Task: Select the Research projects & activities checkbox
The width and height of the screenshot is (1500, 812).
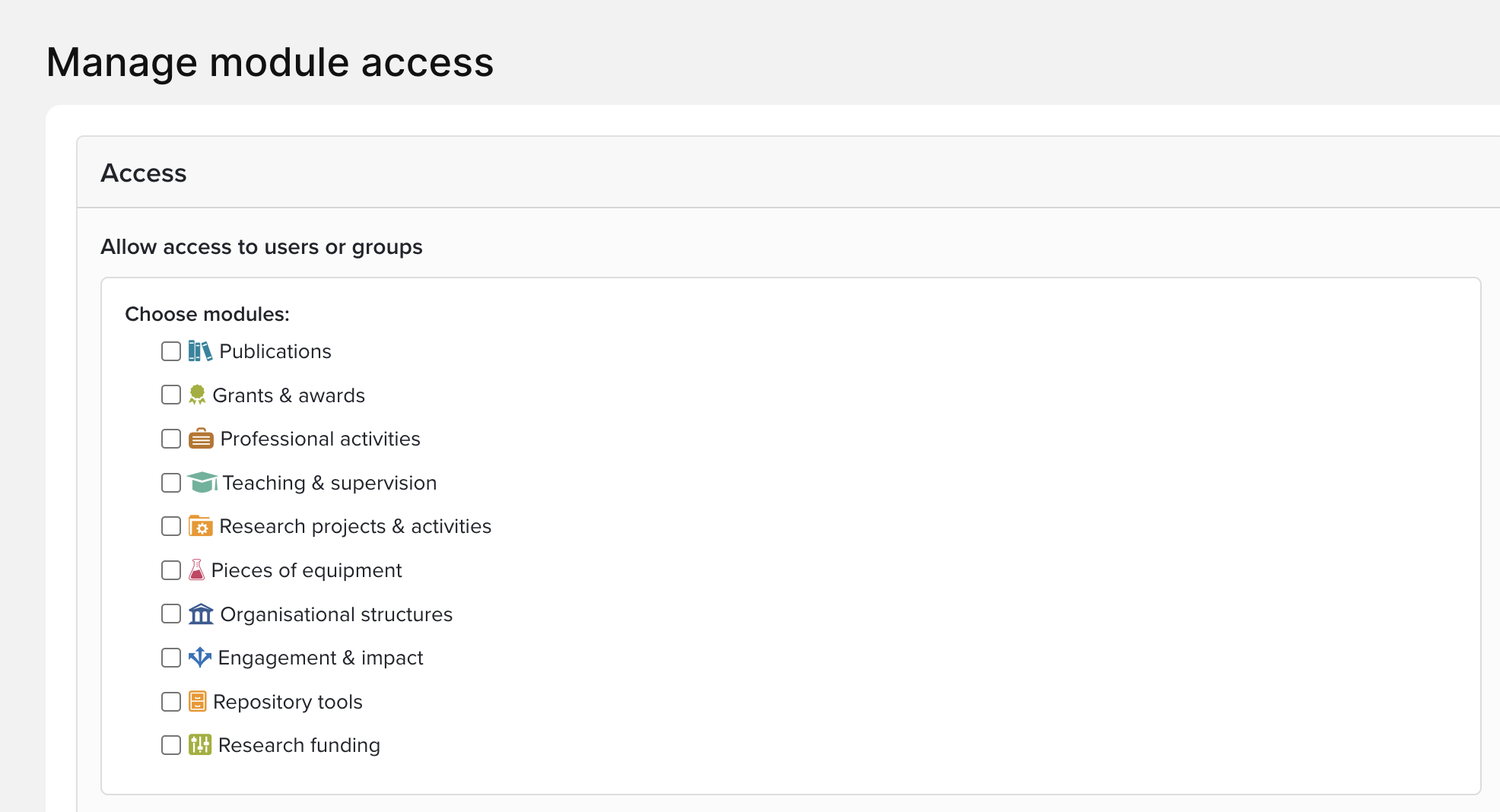Action: 171,526
